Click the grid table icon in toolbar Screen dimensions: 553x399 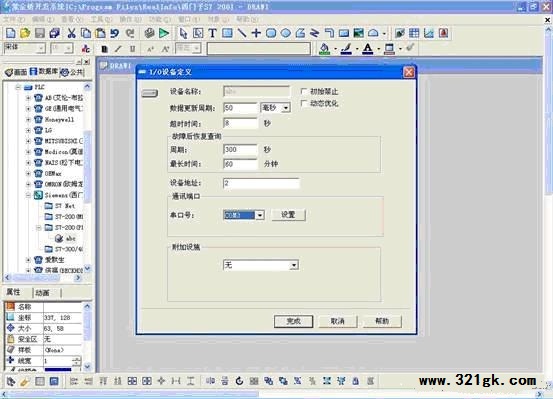414,33
